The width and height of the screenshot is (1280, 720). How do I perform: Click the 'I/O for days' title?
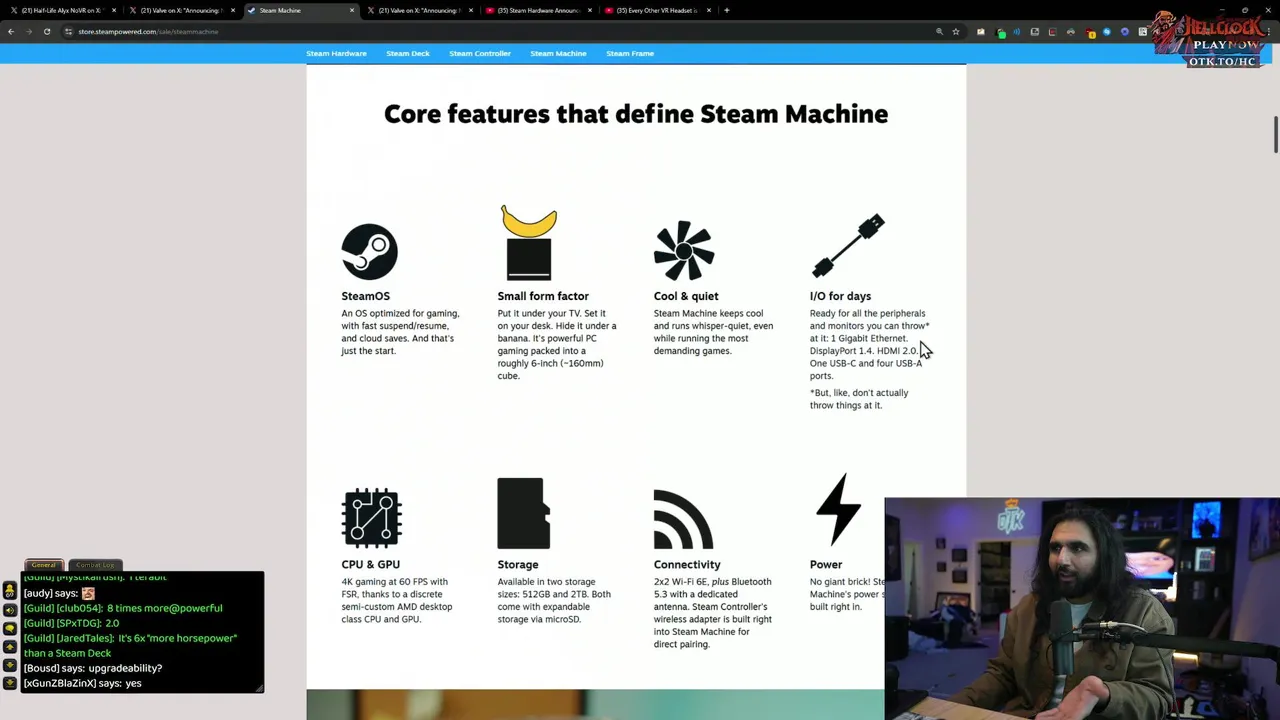pos(840,296)
